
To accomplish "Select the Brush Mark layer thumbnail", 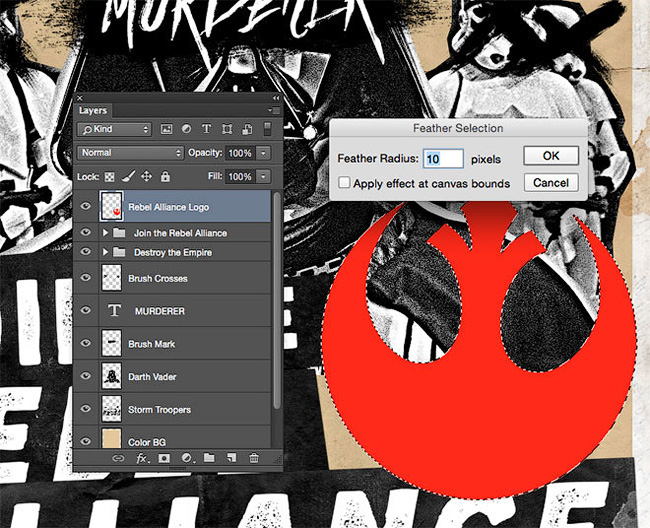I will (112, 343).
